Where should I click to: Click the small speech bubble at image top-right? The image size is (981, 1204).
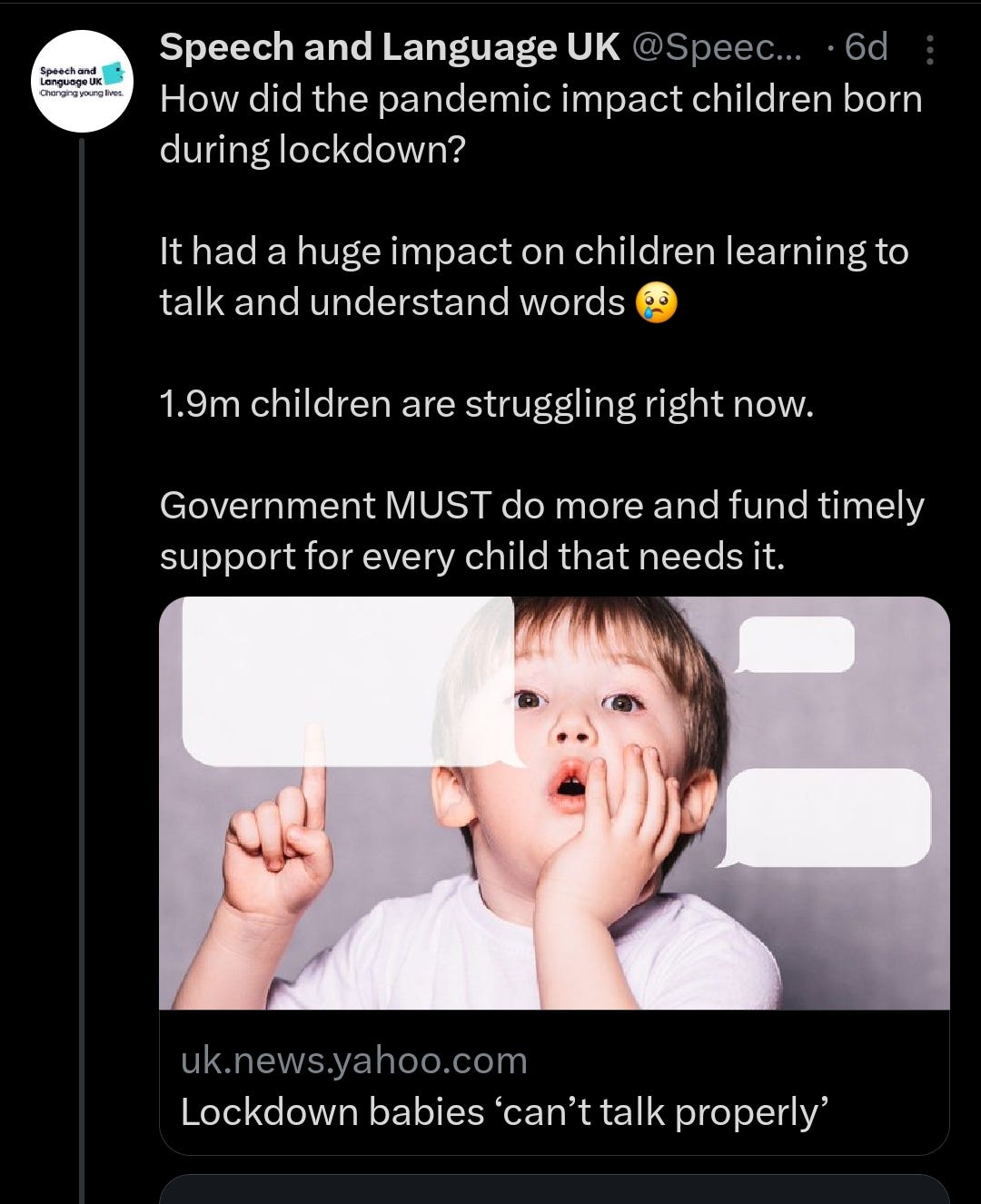pos(796,645)
